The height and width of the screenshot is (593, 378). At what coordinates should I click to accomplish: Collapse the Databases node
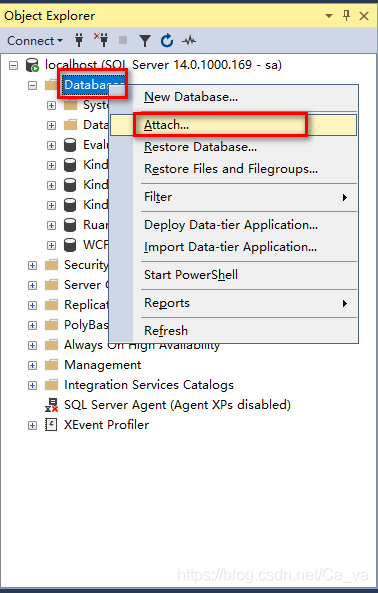click(33, 85)
